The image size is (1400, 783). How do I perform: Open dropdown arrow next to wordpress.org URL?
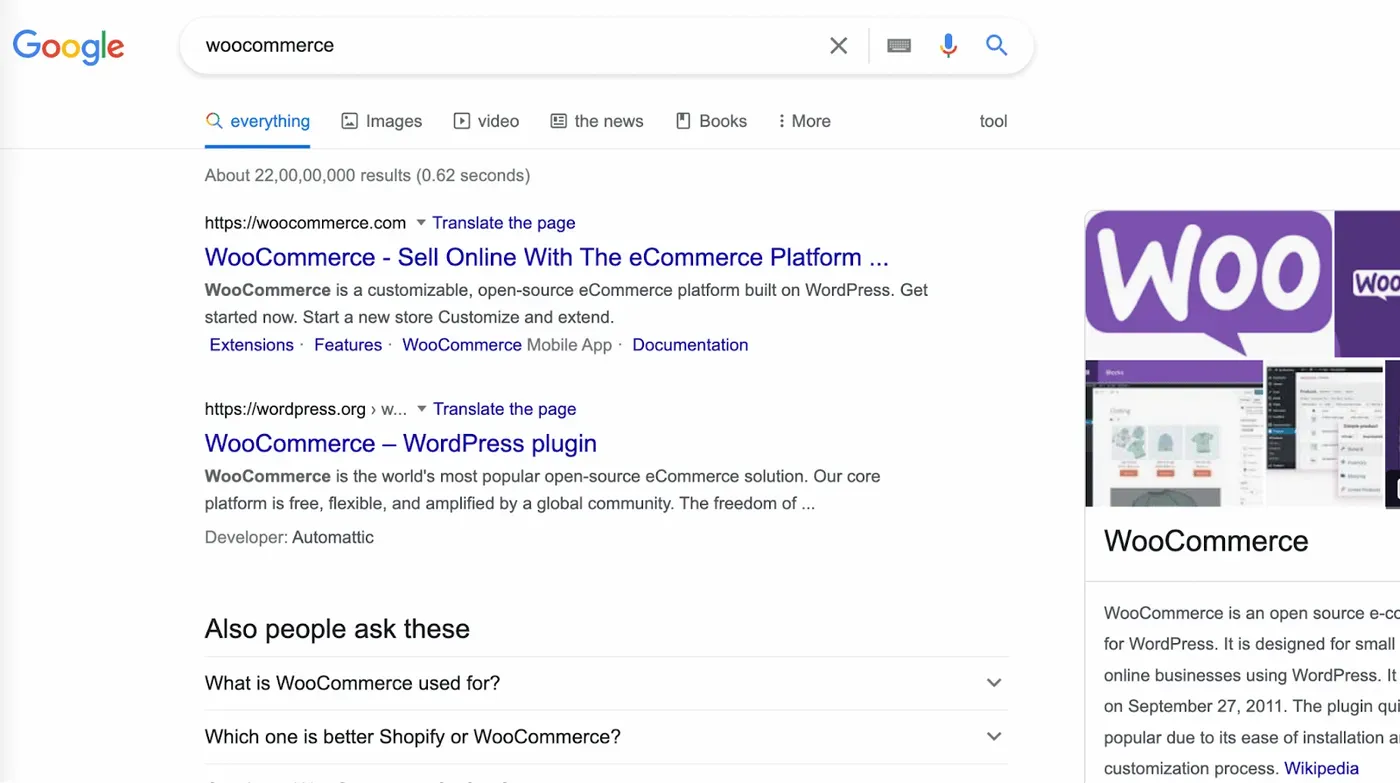(x=422, y=408)
